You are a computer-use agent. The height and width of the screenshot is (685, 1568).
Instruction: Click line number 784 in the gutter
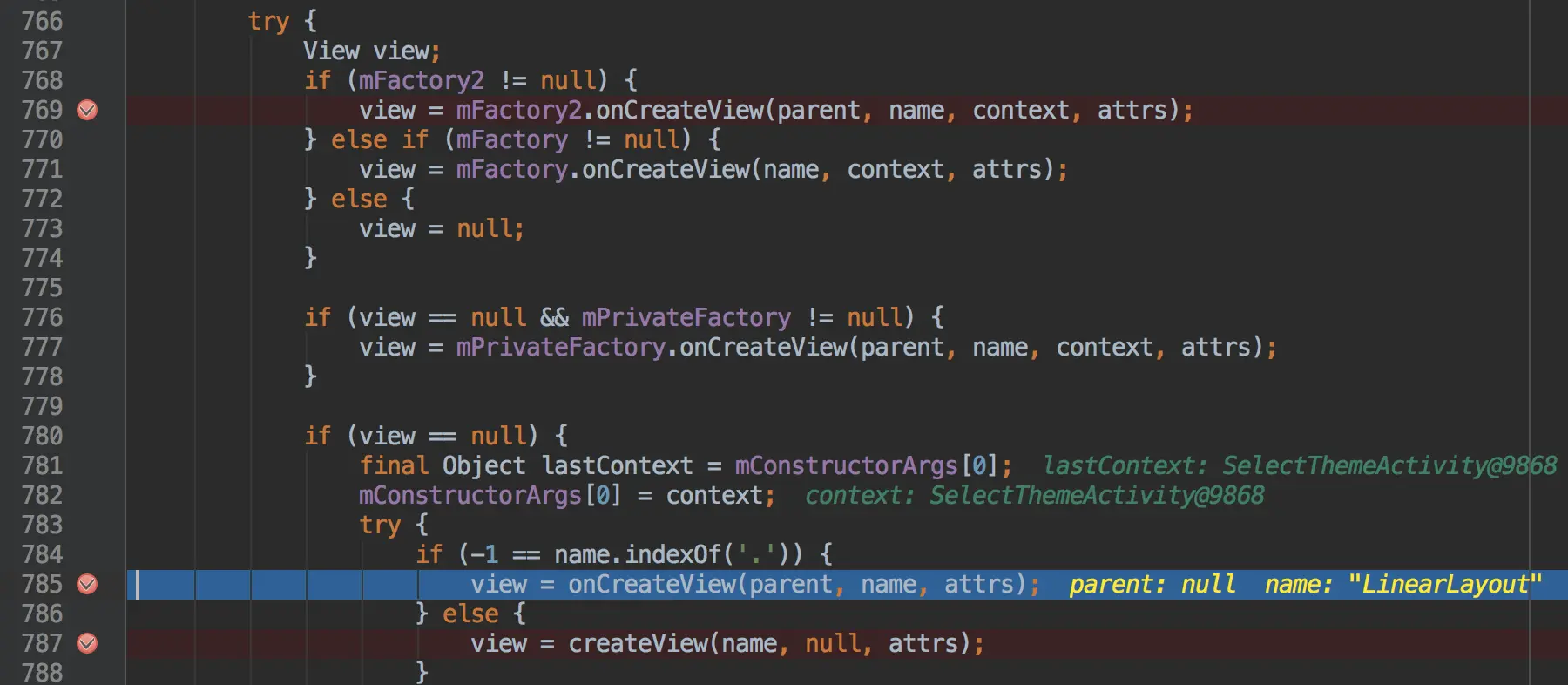click(x=42, y=554)
